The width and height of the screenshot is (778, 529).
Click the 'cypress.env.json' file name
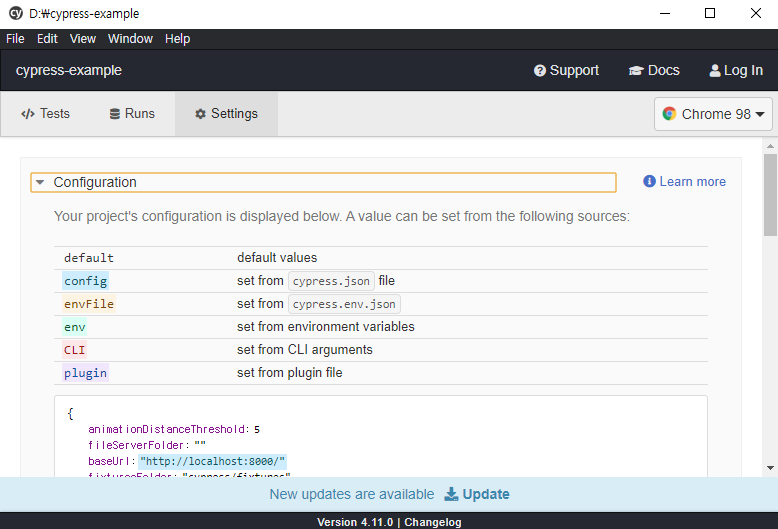click(x=344, y=304)
